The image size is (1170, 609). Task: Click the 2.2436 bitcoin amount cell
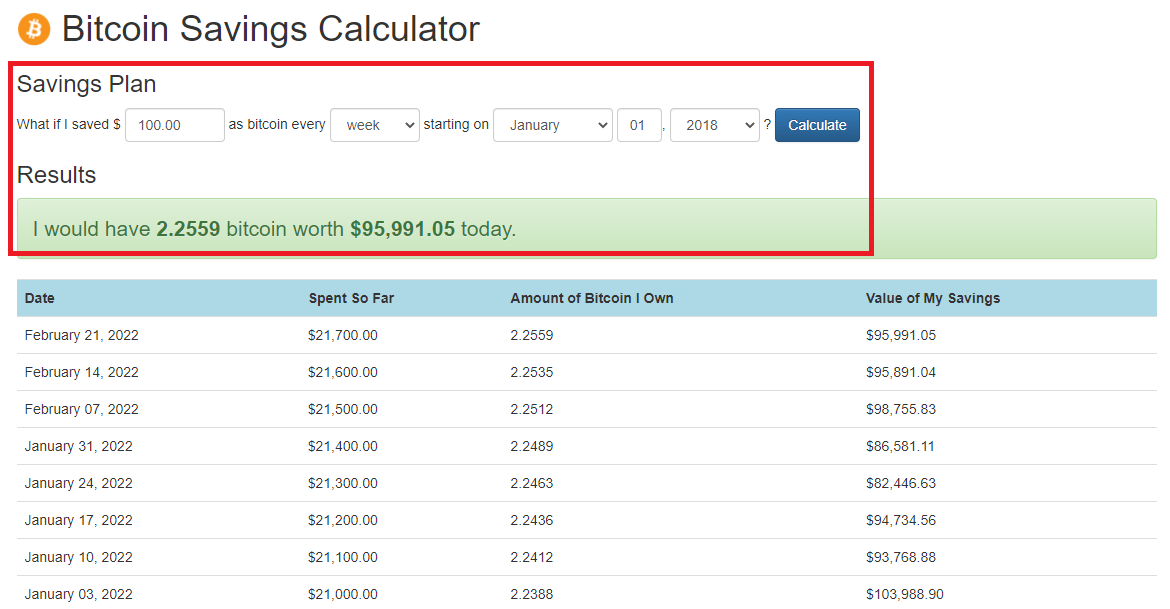click(x=532, y=519)
